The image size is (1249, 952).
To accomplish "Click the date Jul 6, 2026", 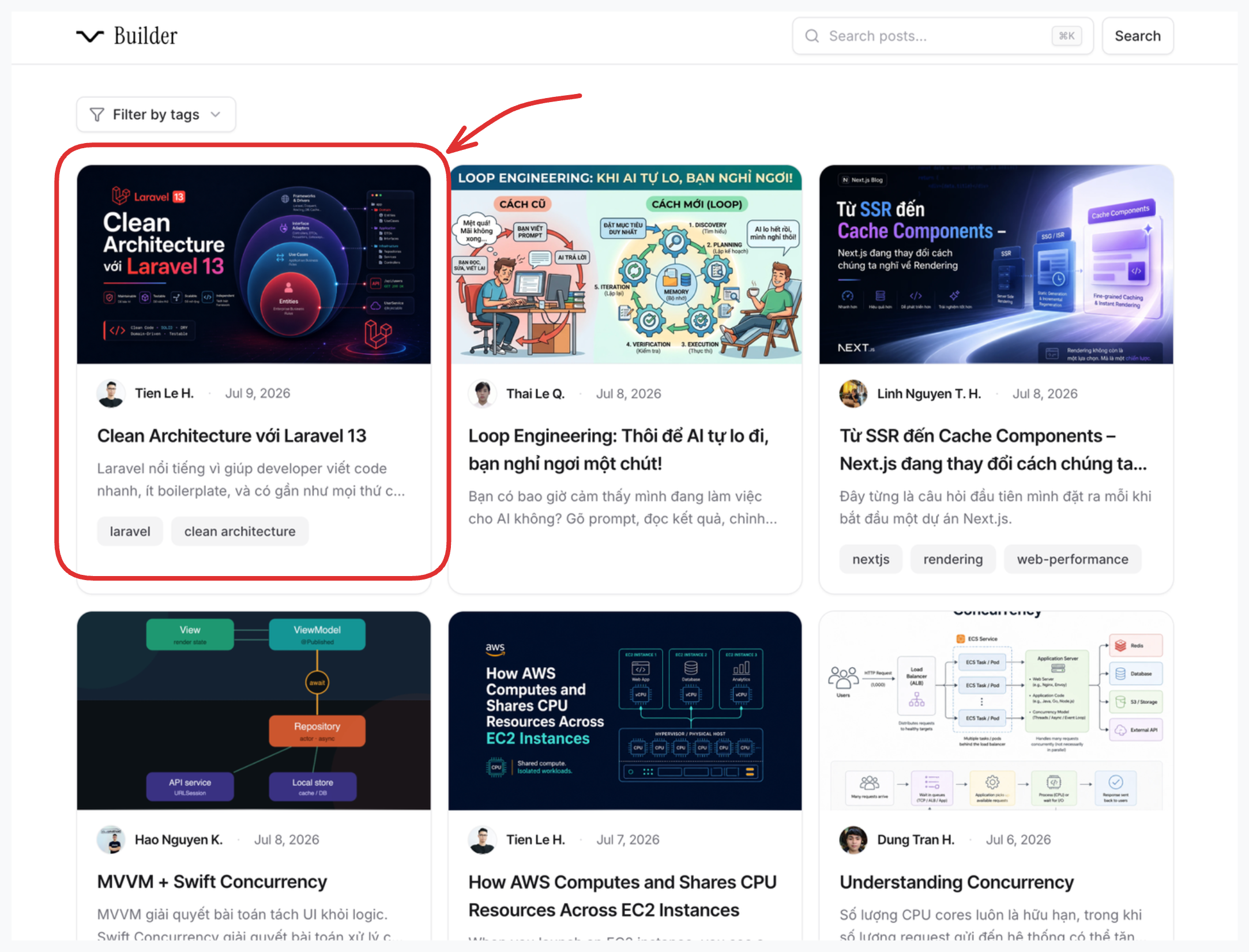I will click(x=1018, y=840).
